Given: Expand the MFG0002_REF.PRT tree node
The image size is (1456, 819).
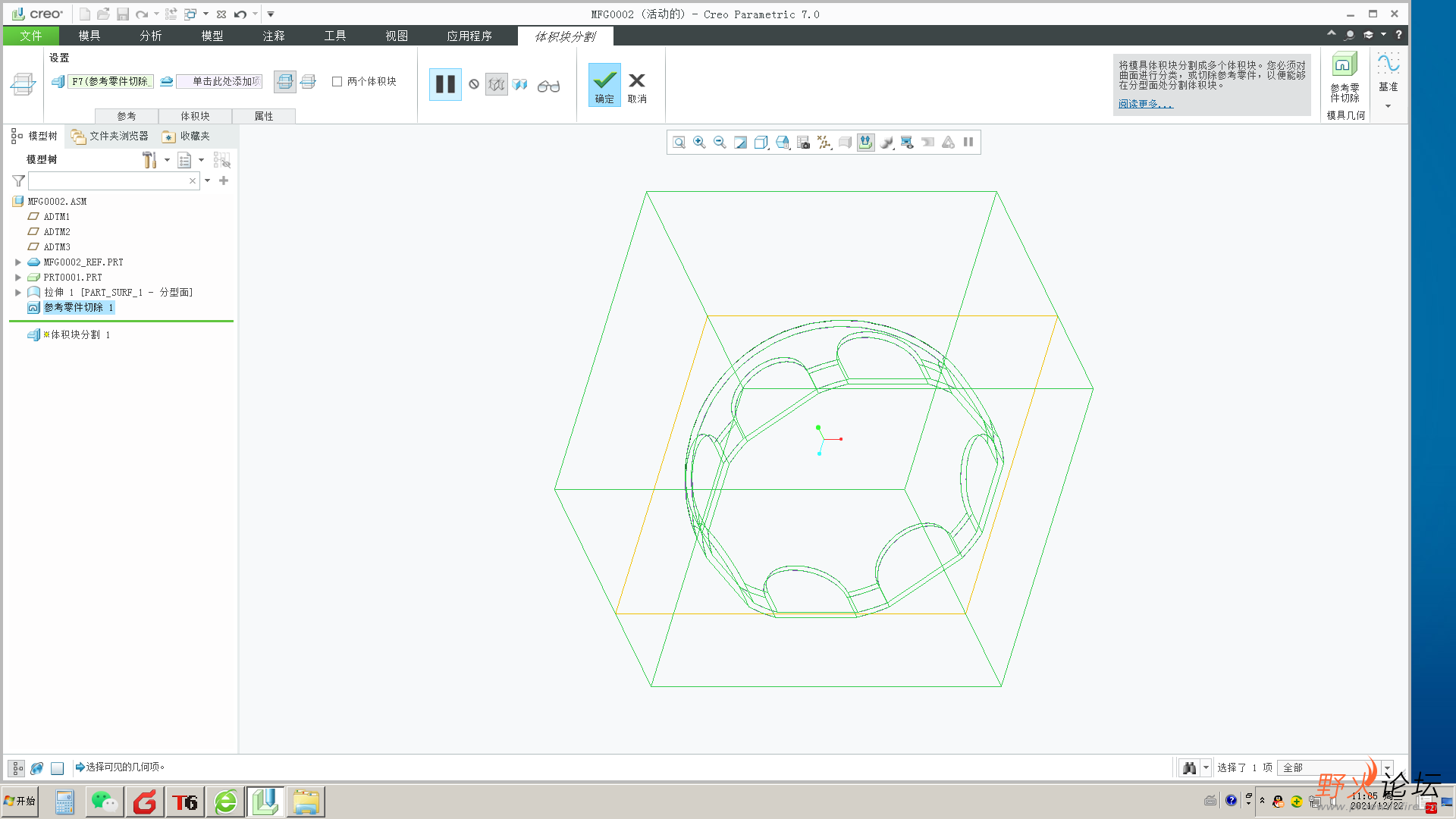Looking at the screenshot, I should 18,262.
